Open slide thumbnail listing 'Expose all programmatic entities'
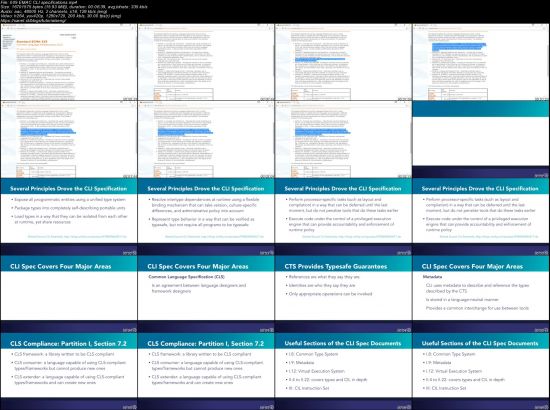 point(69,217)
